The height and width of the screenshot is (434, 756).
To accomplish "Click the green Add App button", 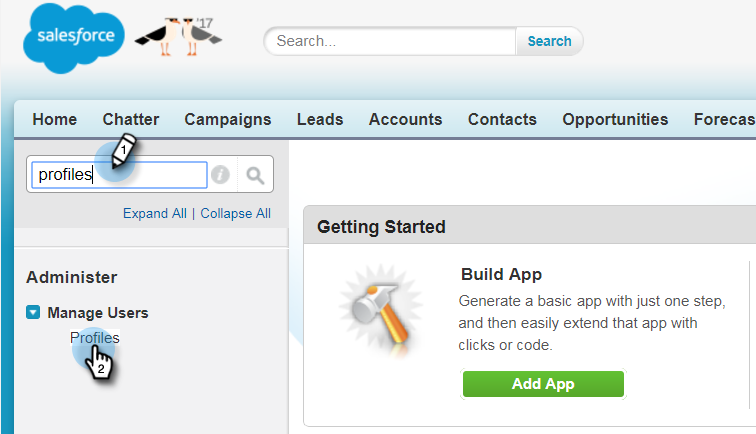I will [x=543, y=384].
